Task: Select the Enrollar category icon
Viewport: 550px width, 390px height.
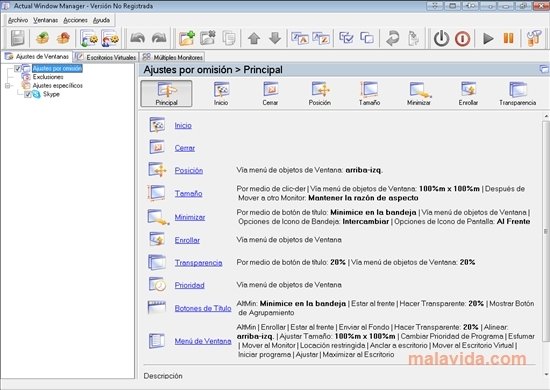Action: point(468,94)
